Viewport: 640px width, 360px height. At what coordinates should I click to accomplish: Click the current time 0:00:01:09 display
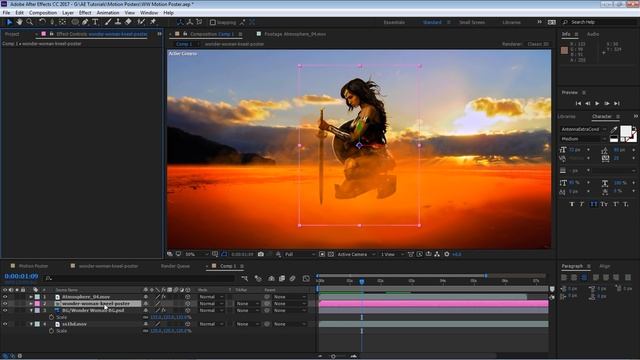click(21, 276)
